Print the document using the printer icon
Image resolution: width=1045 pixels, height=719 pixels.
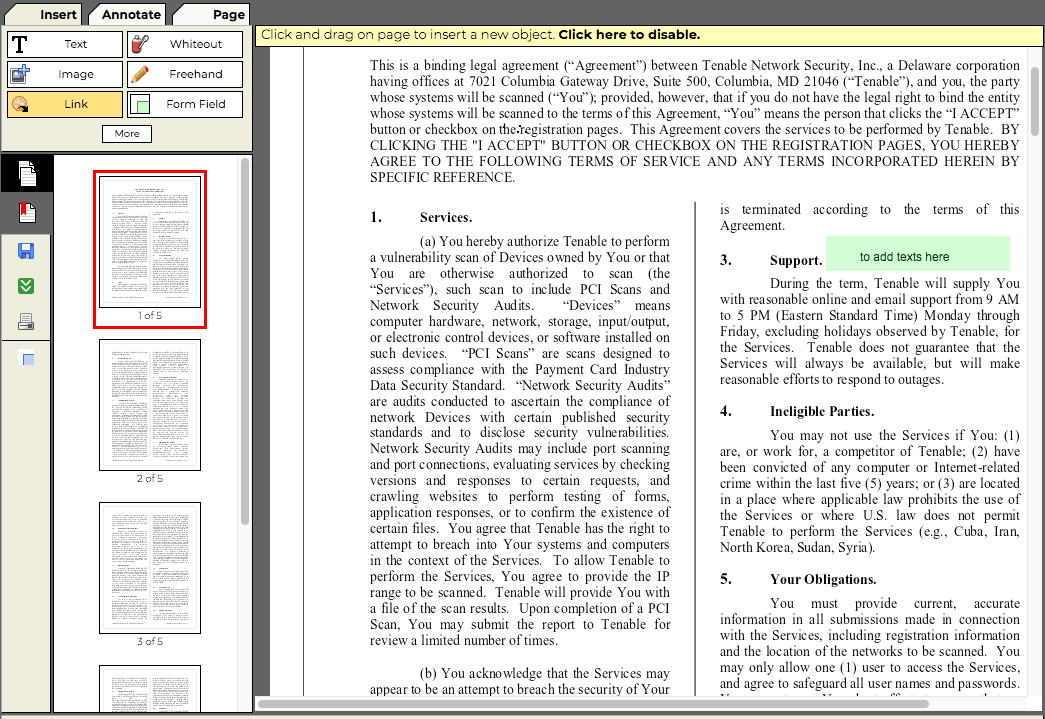26,322
